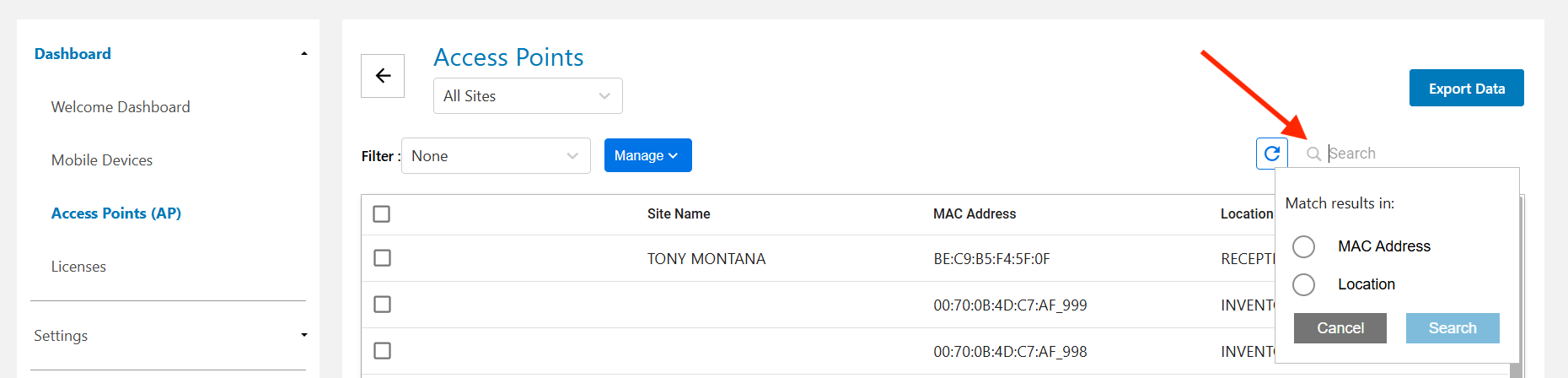Select the Location radio button
Viewport: 1568px width, 378px height.
(1303, 284)
